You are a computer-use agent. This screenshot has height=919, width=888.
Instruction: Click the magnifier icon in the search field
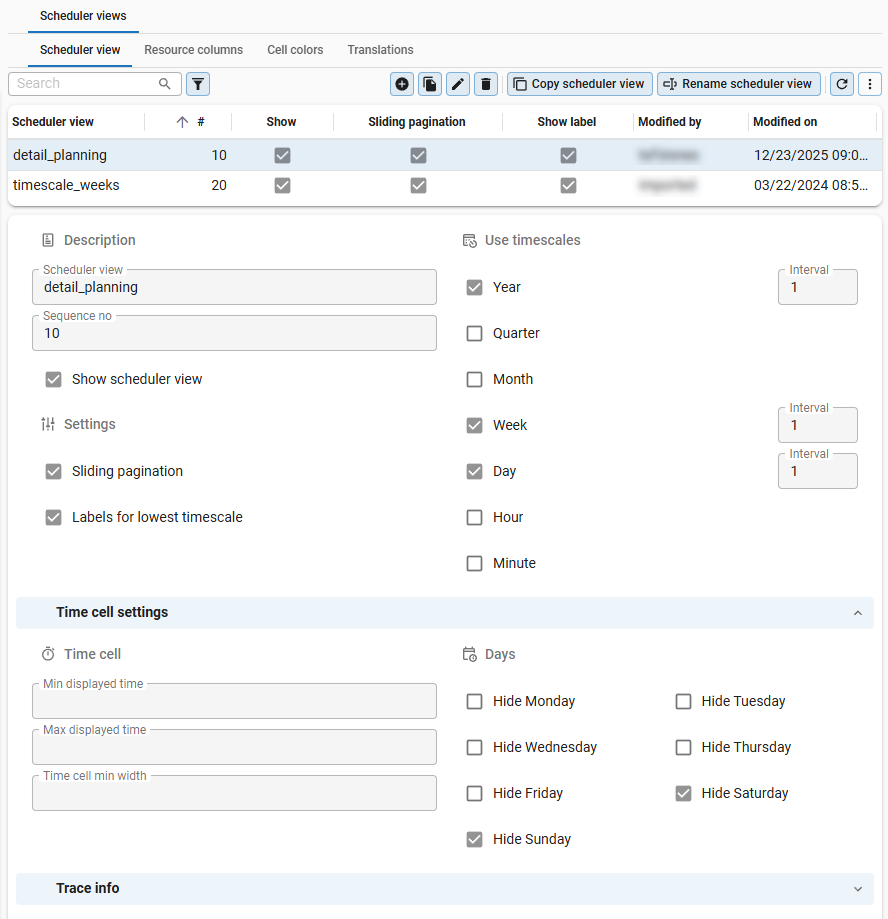(164, 84)
